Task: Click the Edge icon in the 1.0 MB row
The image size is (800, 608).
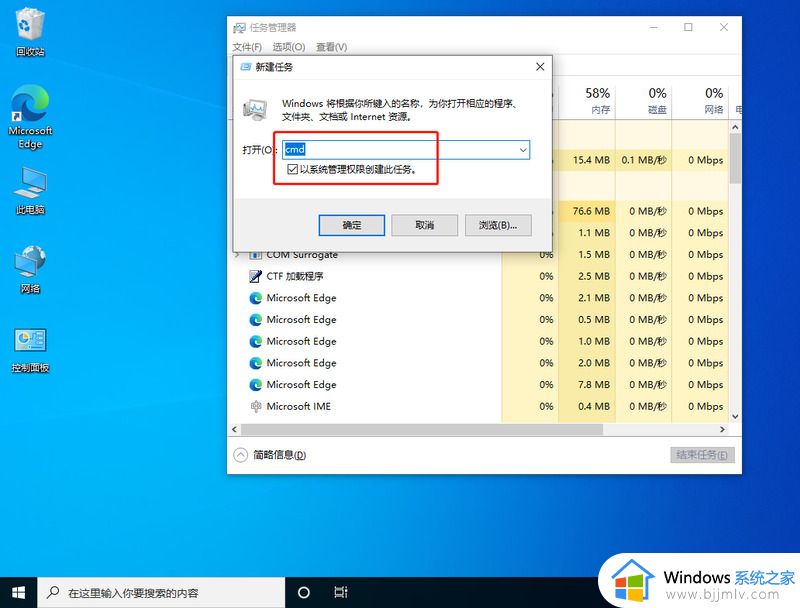Action: 255,341
